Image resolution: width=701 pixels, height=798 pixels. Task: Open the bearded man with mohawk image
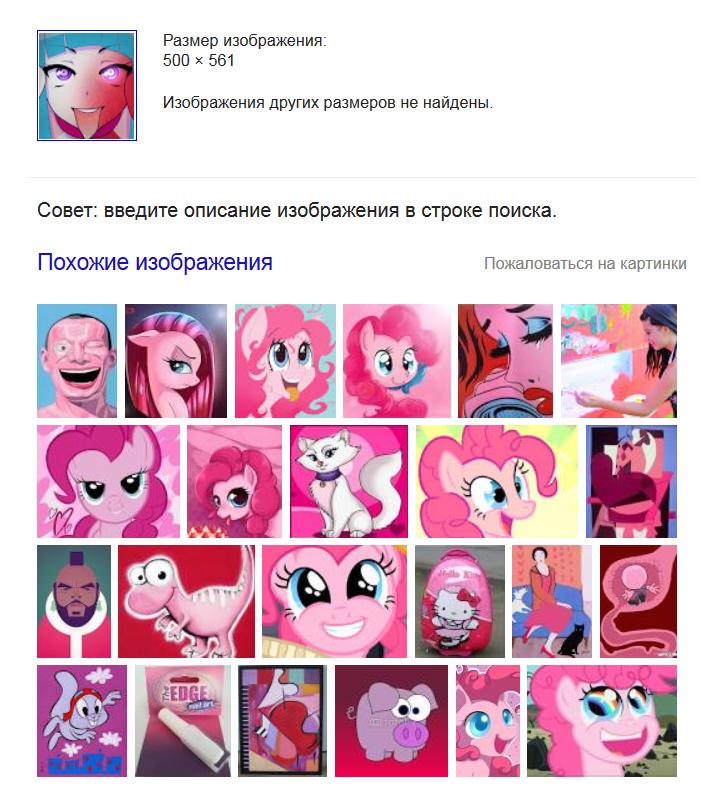(74, 602)
